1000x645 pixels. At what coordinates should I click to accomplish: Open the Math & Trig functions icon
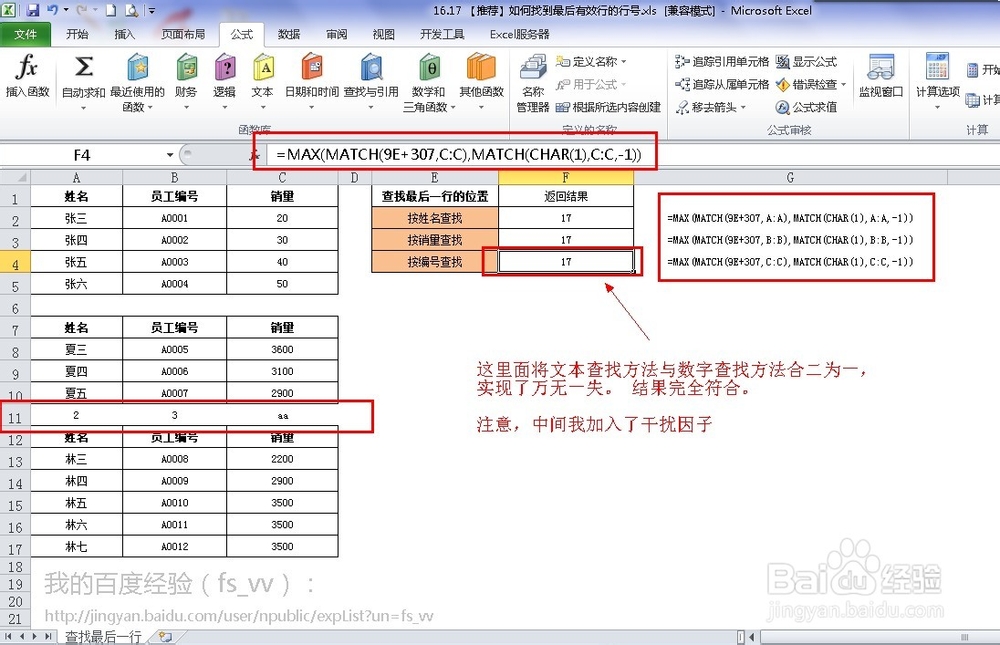[x=429, y=68]
